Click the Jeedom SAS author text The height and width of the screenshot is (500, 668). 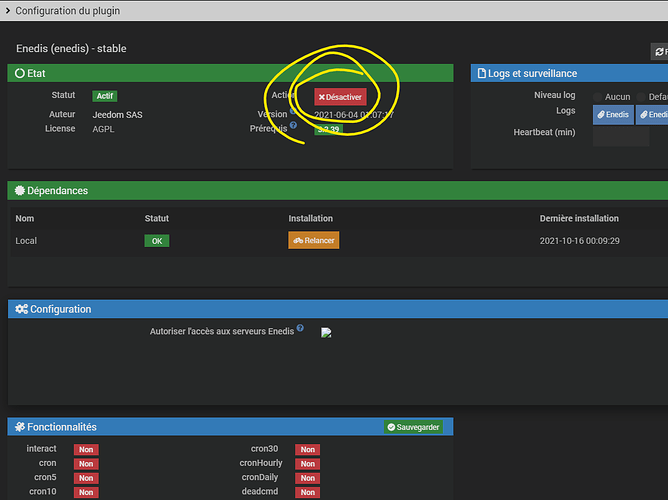pyautogui.click(x=118, y=115)
